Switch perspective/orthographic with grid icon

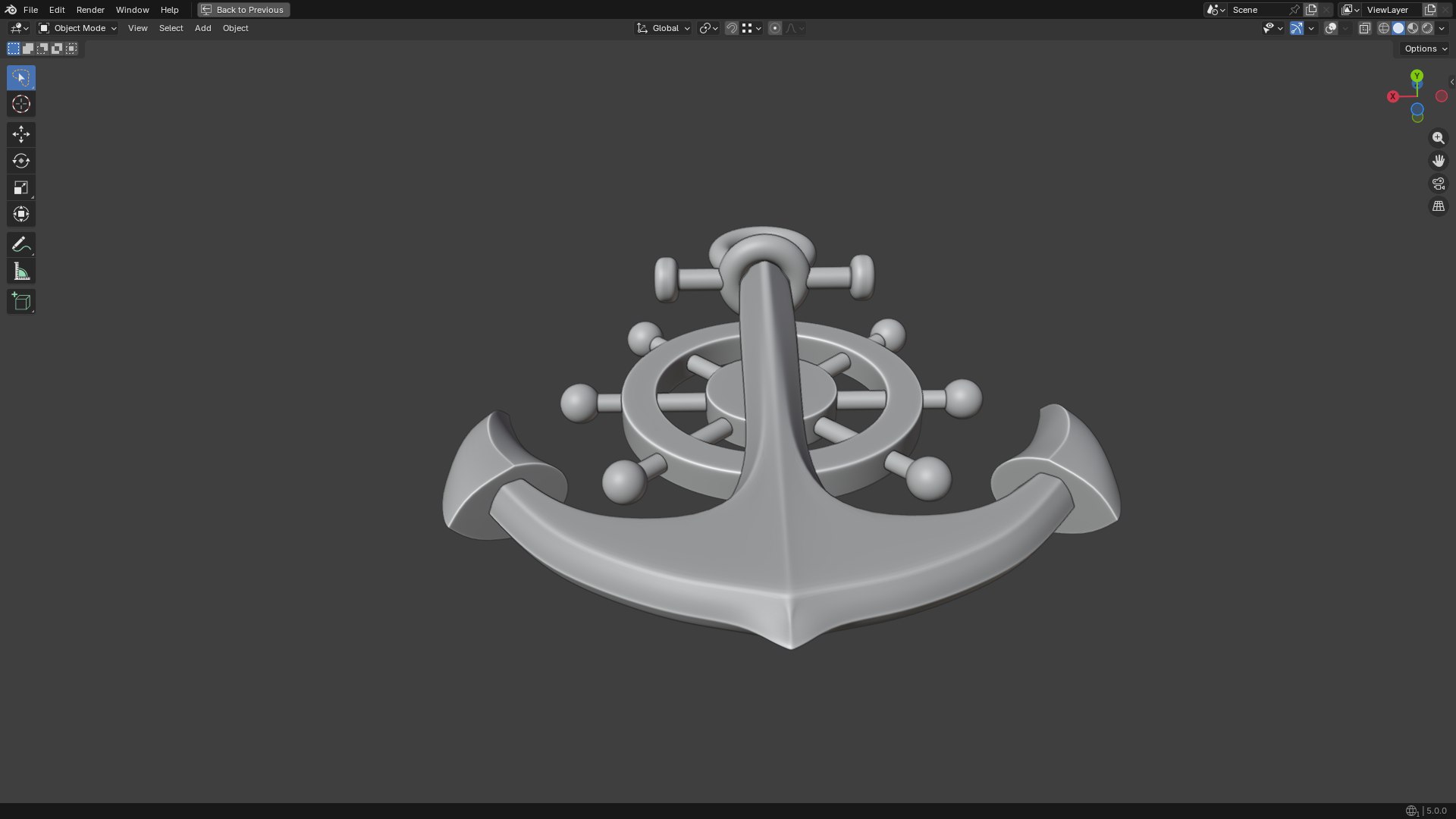pos(1438,206)
